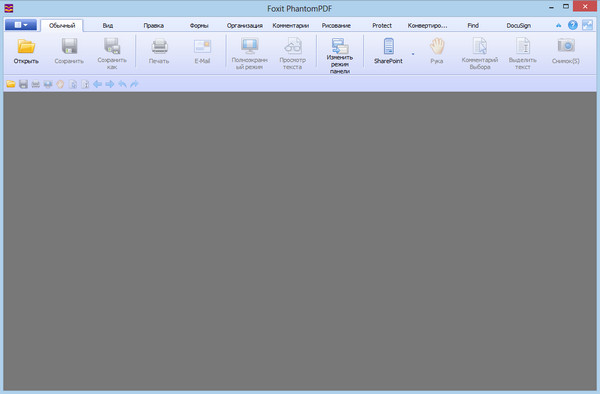Click the left blue arrow in the quick toolbar

tap(98, 84)
